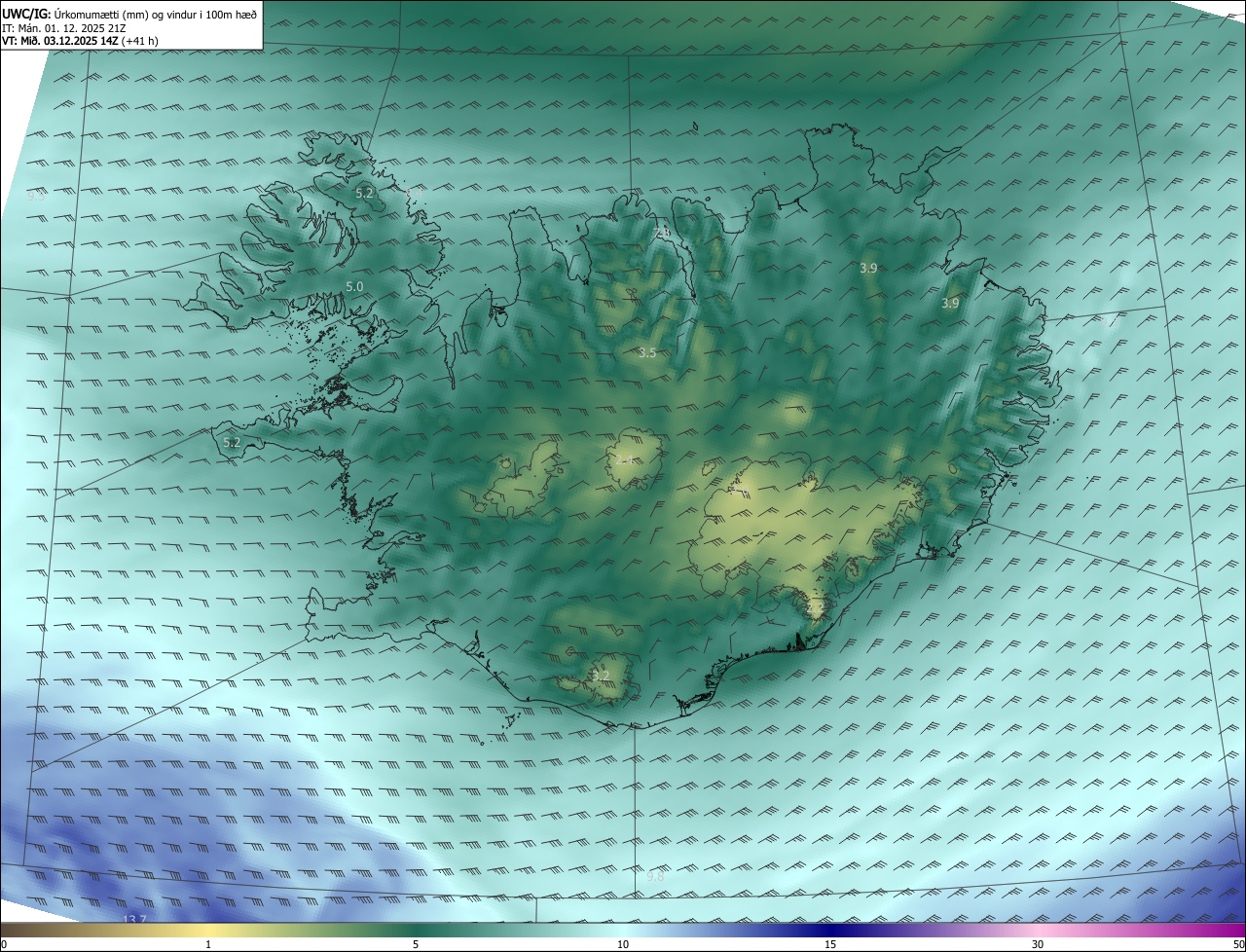Click the 50 tick label on the color scale
This screenshot has height=952, width=1246.
click(x=1238, y=944)
